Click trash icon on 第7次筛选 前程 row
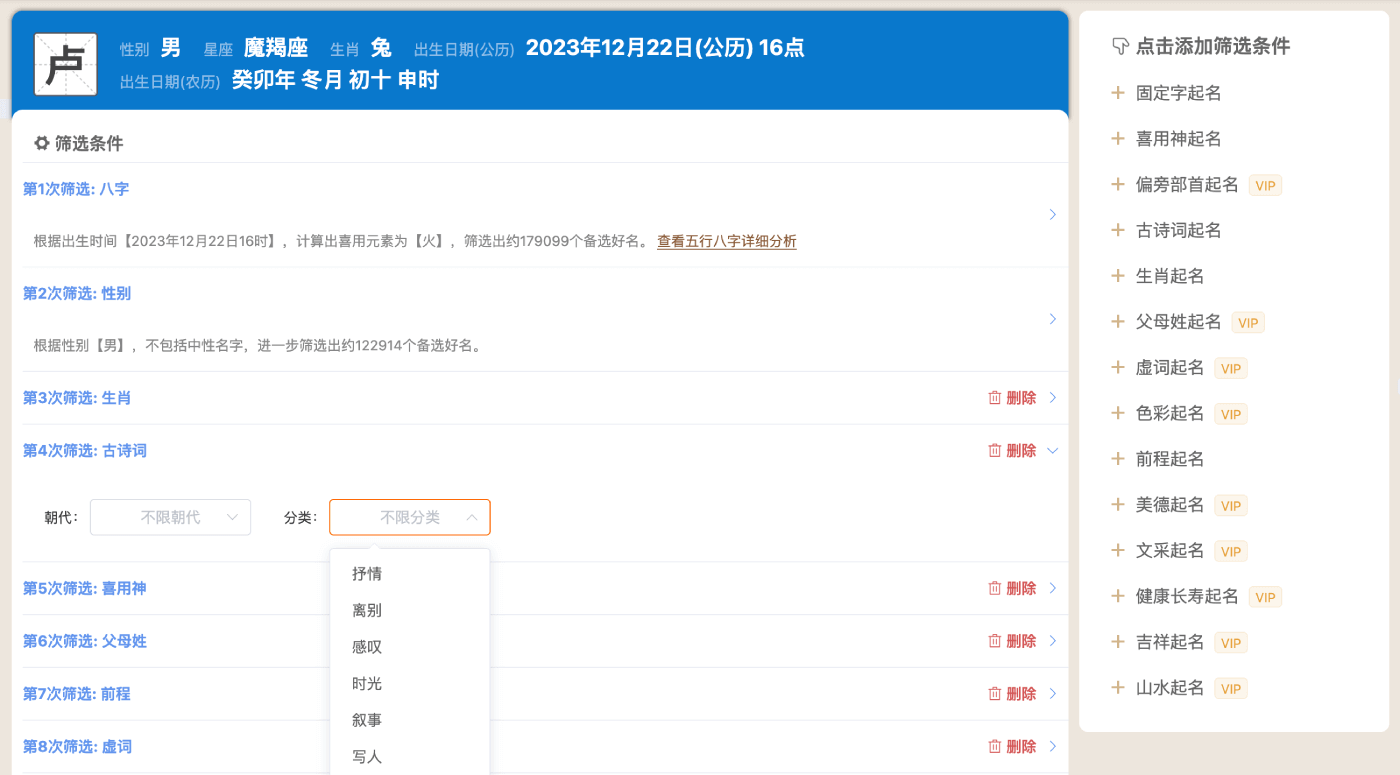This screenshot has height=775, width=1400. click(x=995, y=694)
